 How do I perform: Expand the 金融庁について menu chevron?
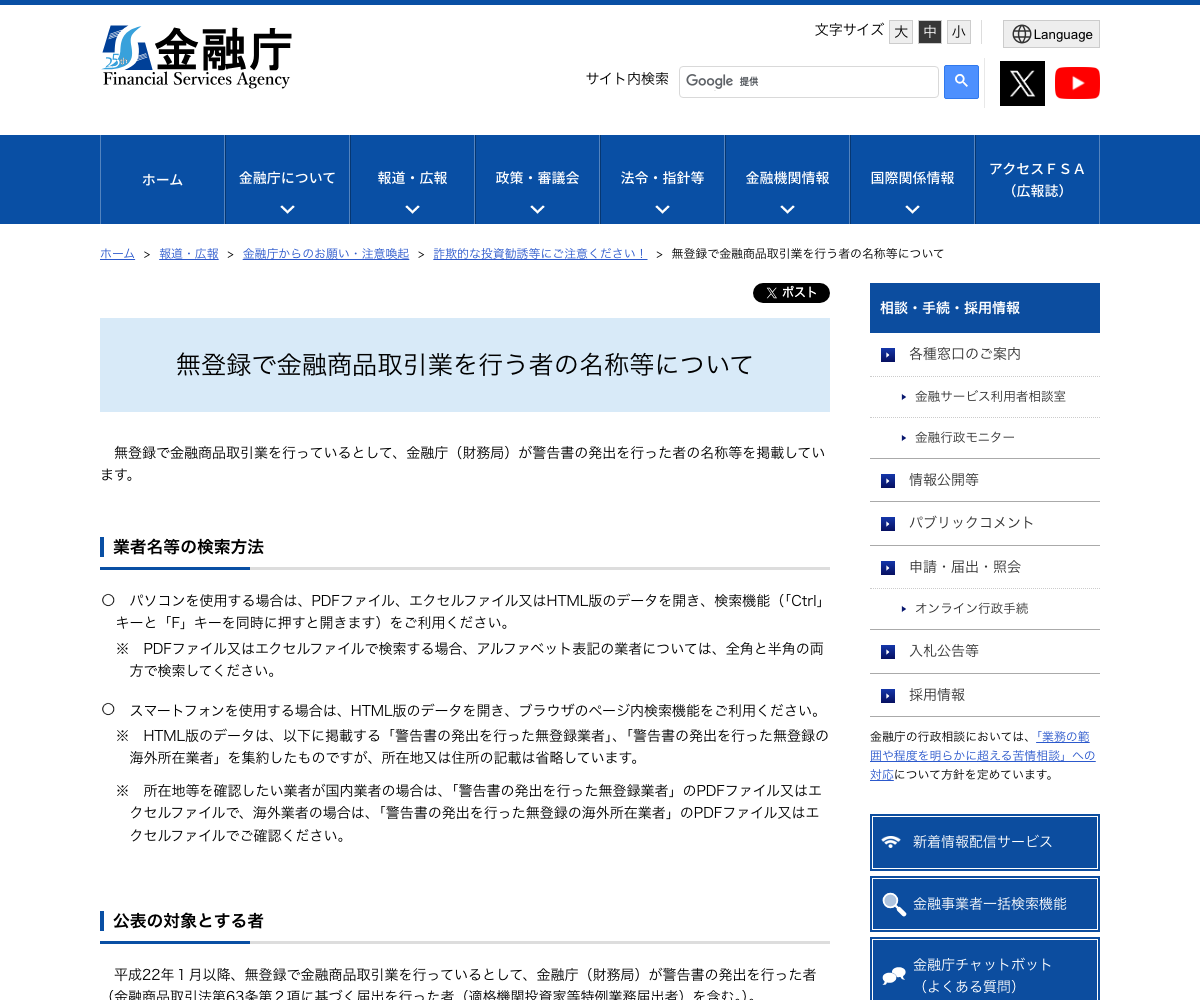pyautogui.click(x=287, y=210)
